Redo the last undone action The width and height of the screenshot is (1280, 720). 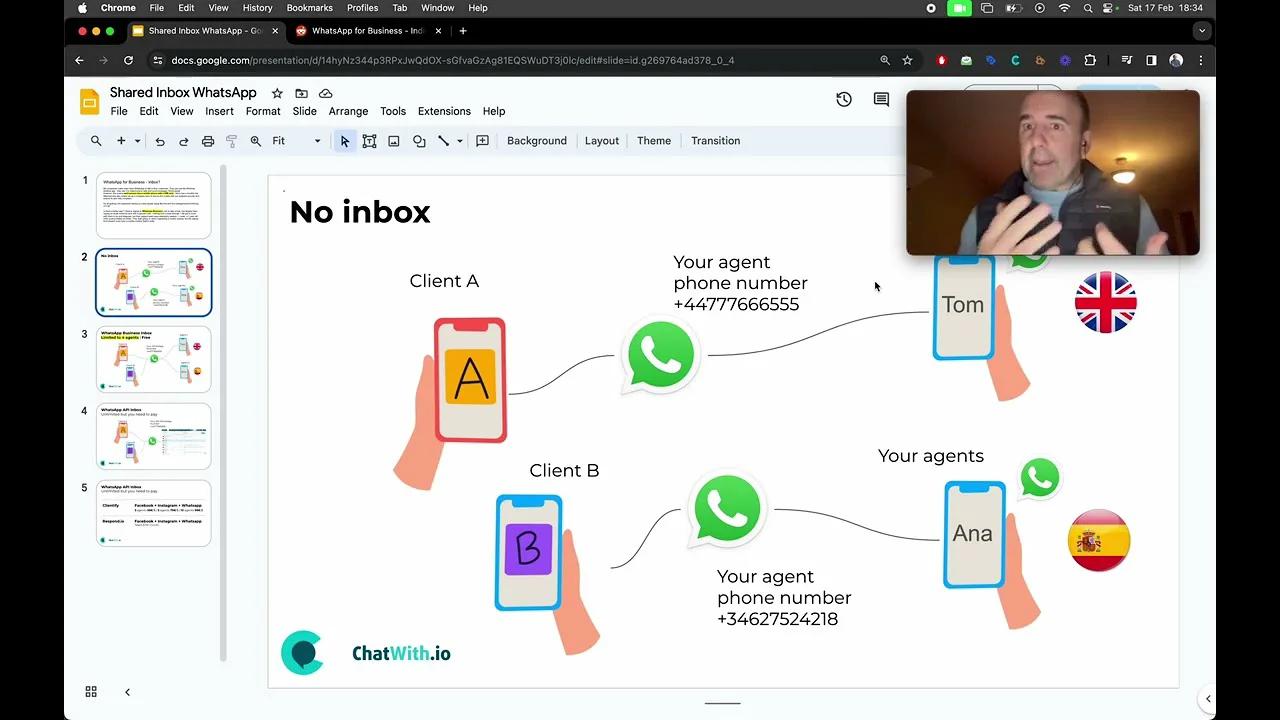[184, 141]
